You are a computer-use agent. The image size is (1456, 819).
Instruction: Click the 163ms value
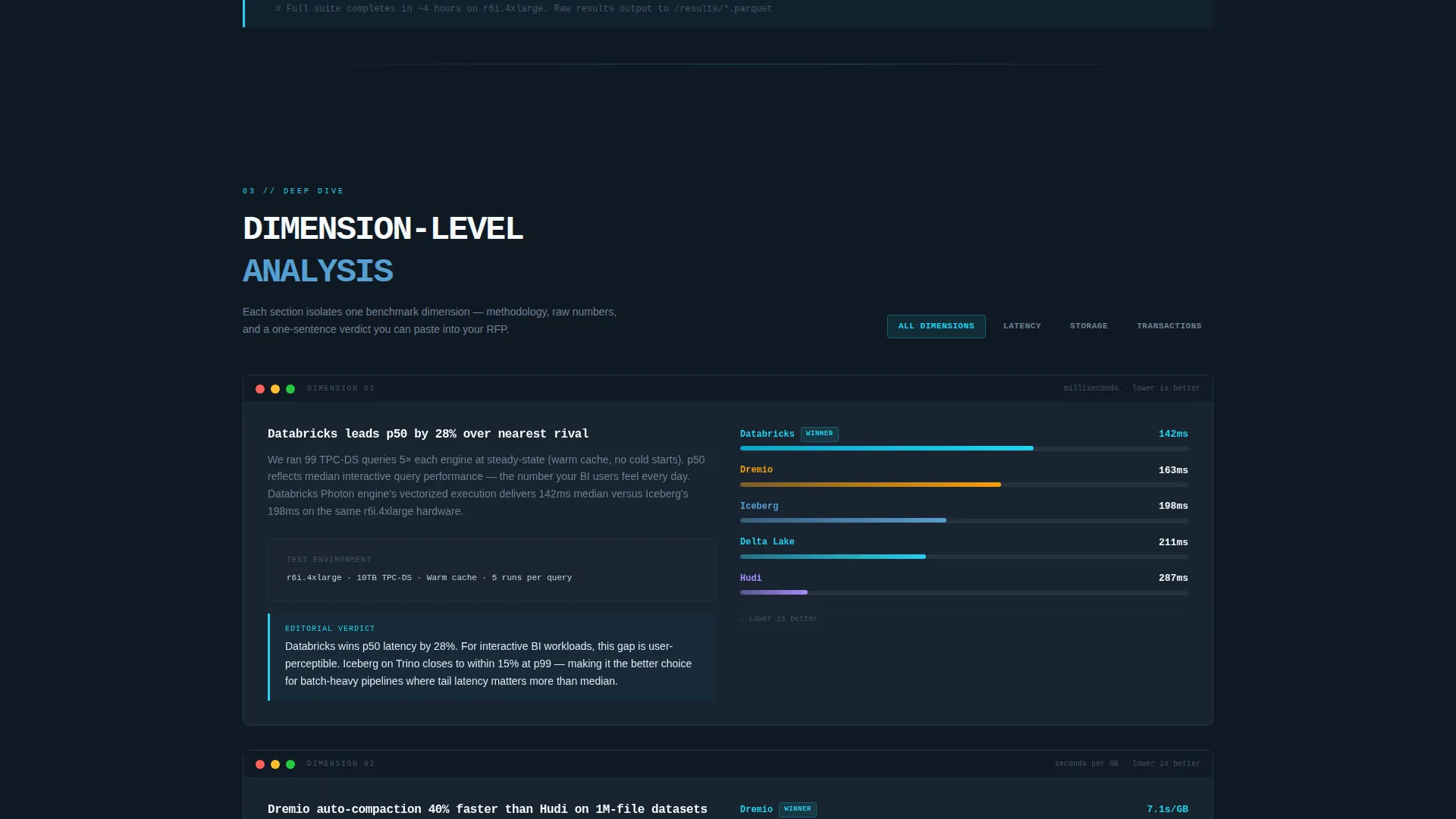click(1173, 470)
